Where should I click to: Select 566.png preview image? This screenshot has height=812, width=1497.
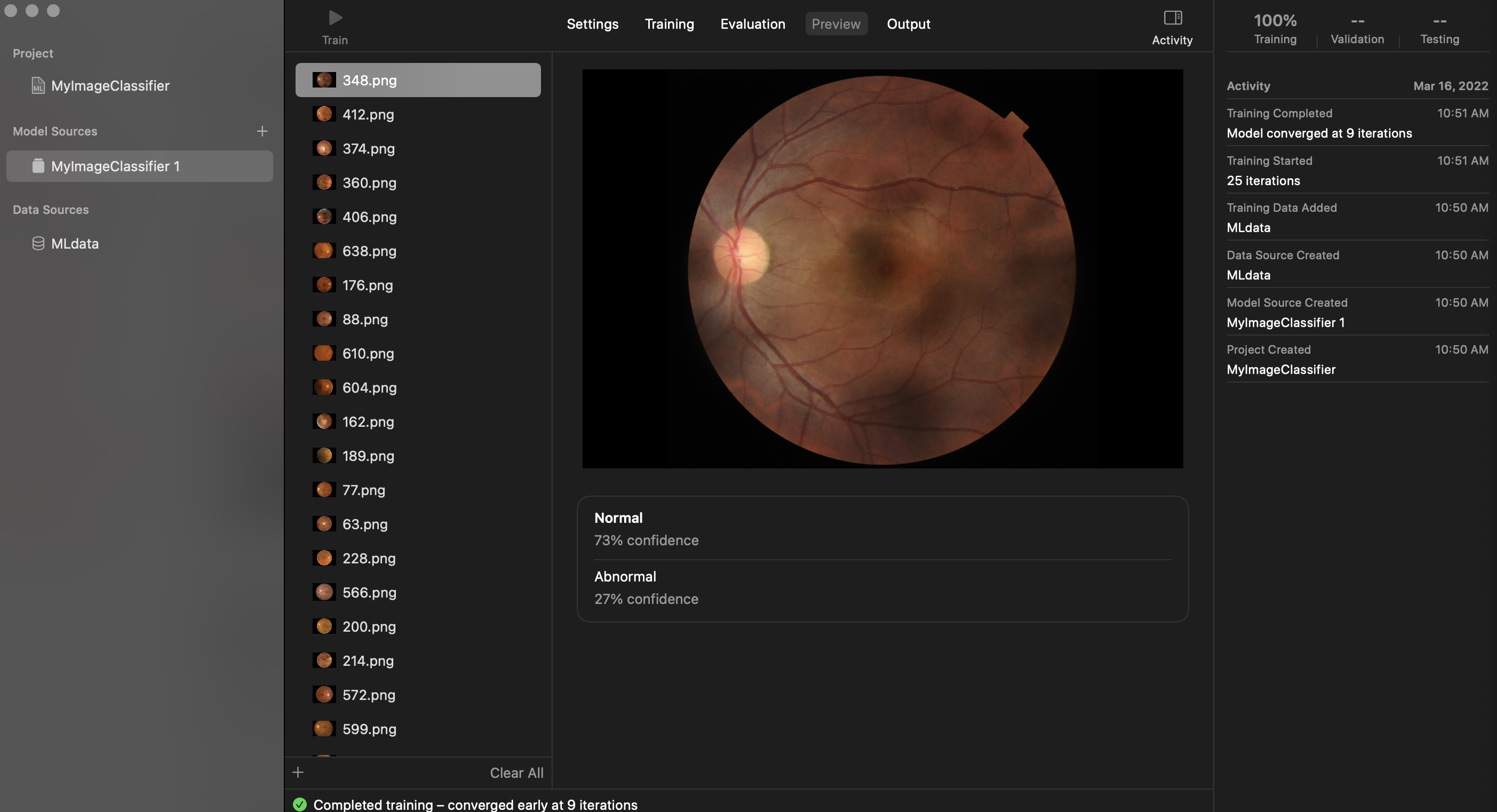coord(369,592)
